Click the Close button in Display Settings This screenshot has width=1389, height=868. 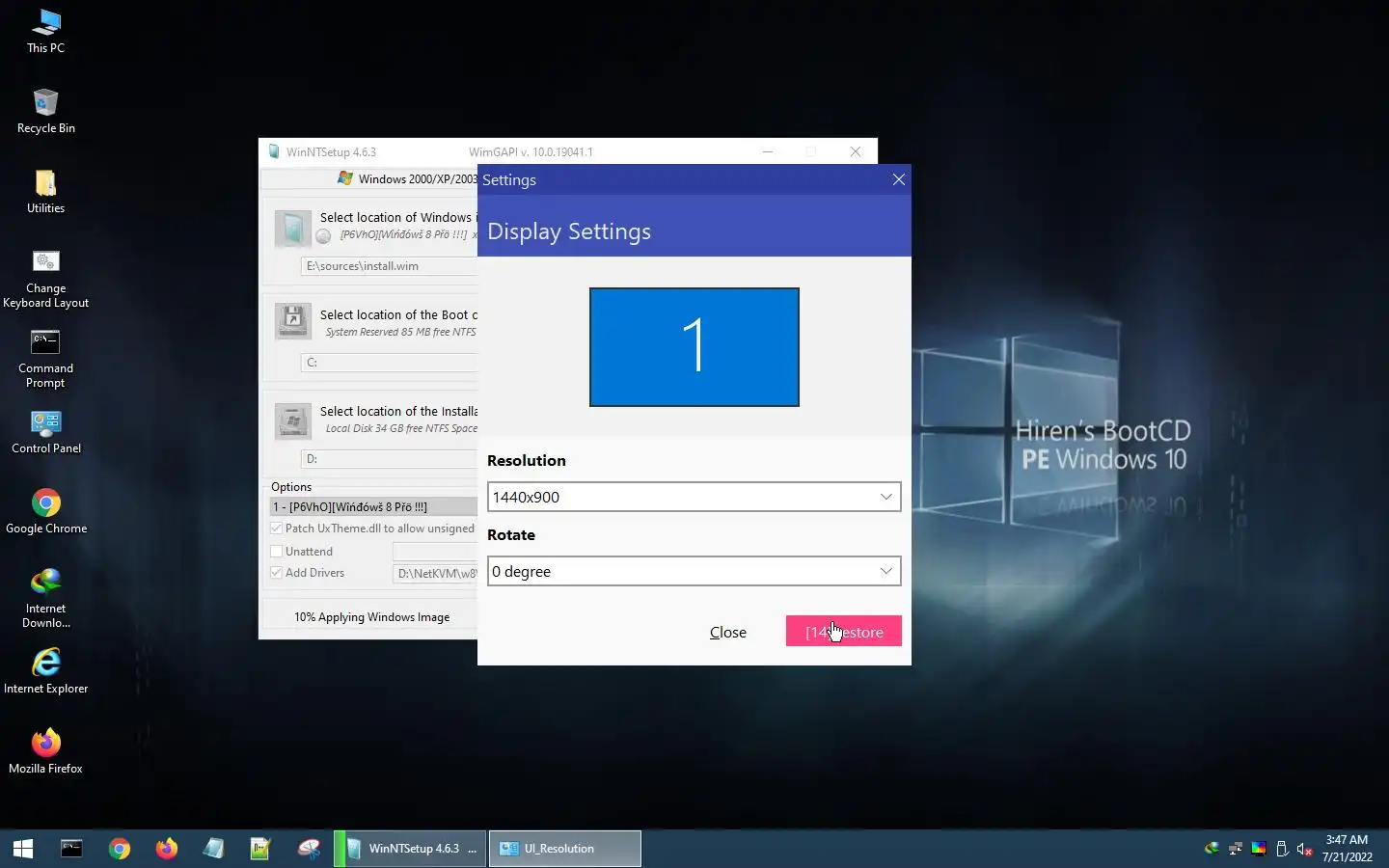(x=728, y=632)
